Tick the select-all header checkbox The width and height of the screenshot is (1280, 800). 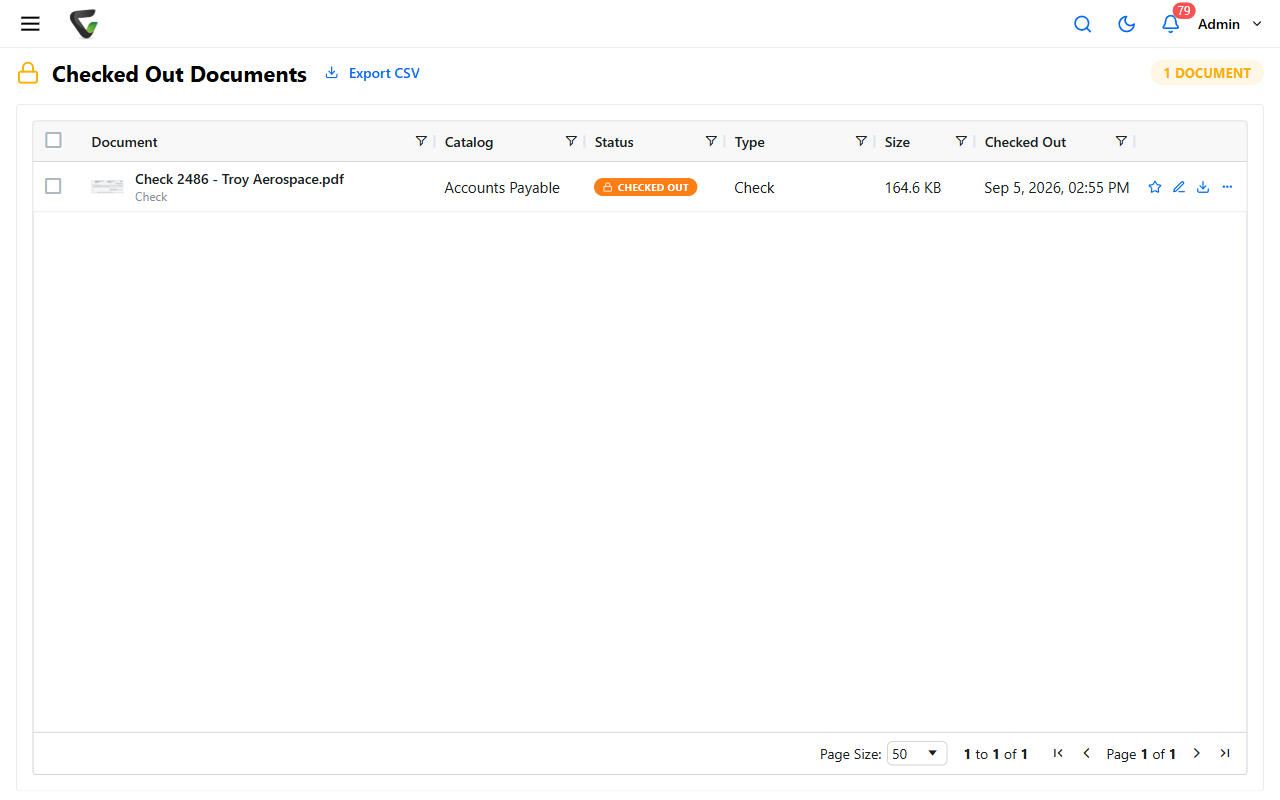click(x=53, y=140)
